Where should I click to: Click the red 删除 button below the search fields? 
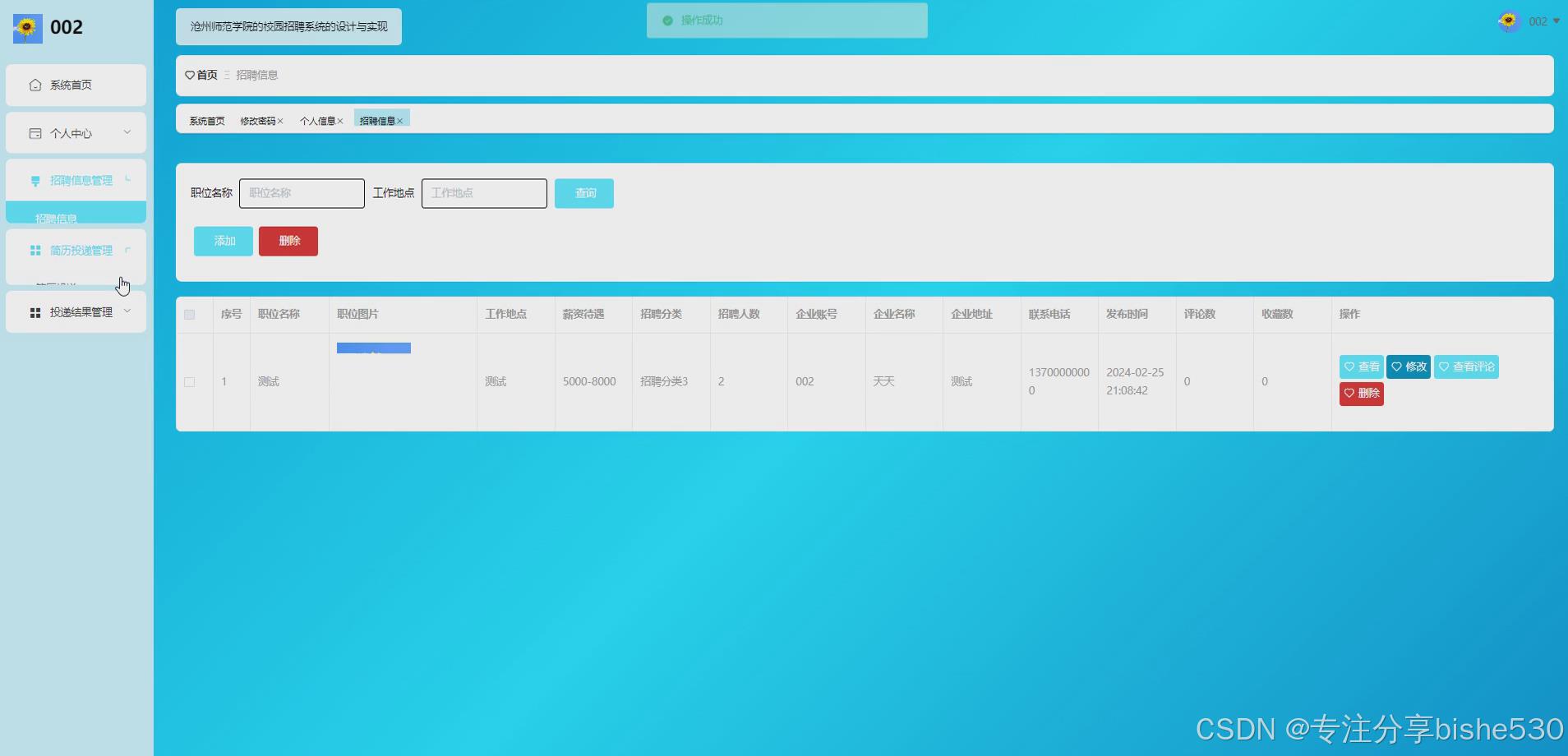pos(288,241)
